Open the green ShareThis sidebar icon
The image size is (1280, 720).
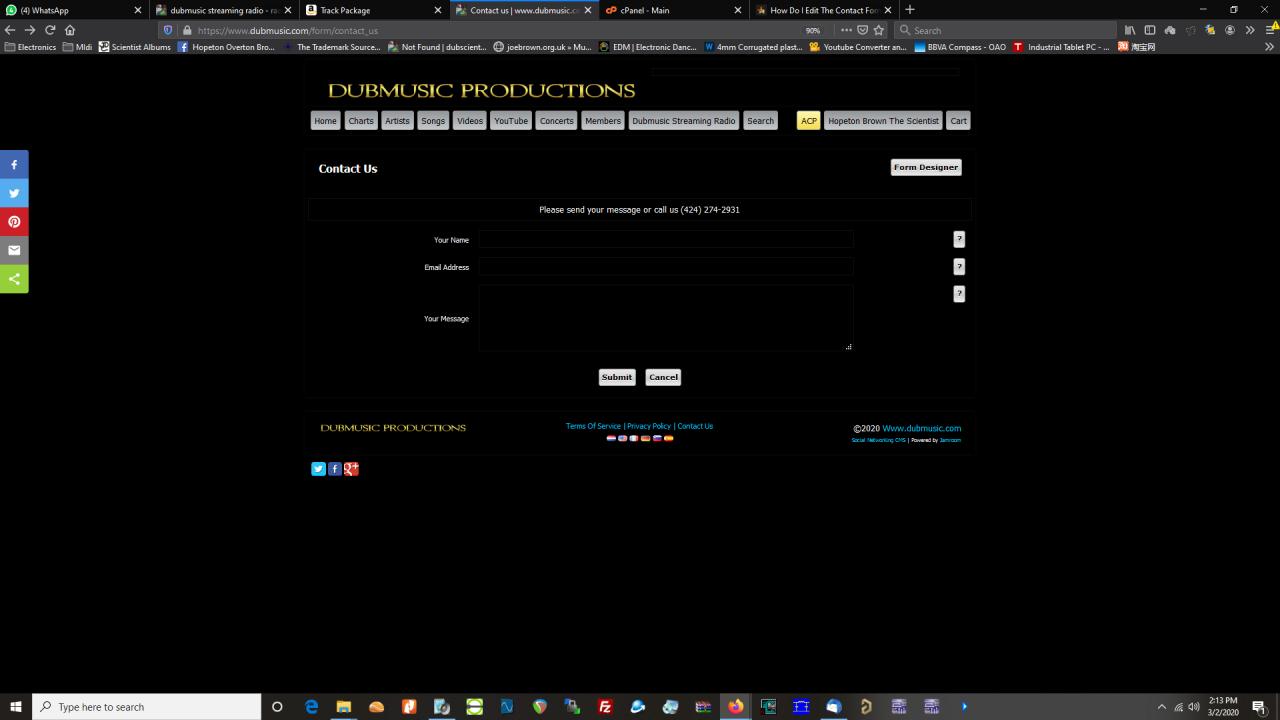(14, 279)
